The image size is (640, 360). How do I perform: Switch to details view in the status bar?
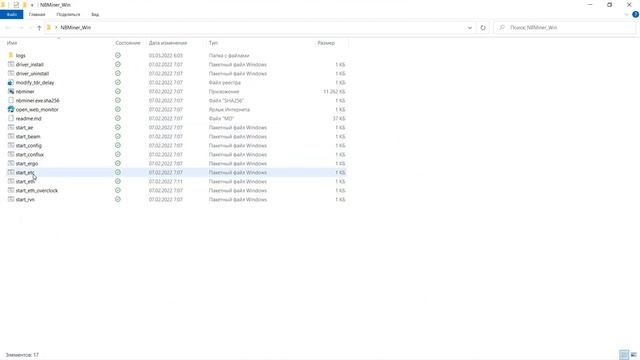point(624,355)
